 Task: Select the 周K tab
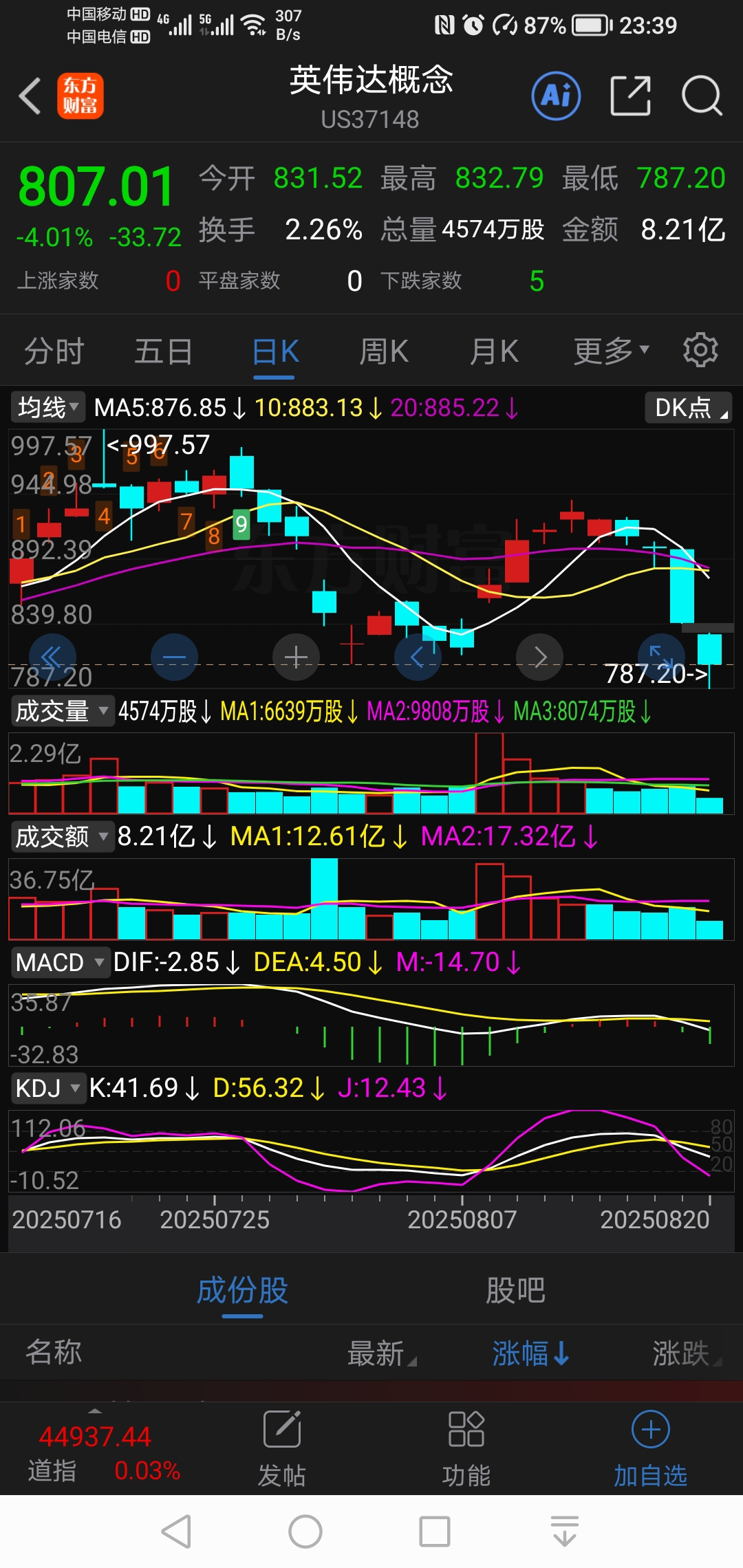(x=384, y=351)
